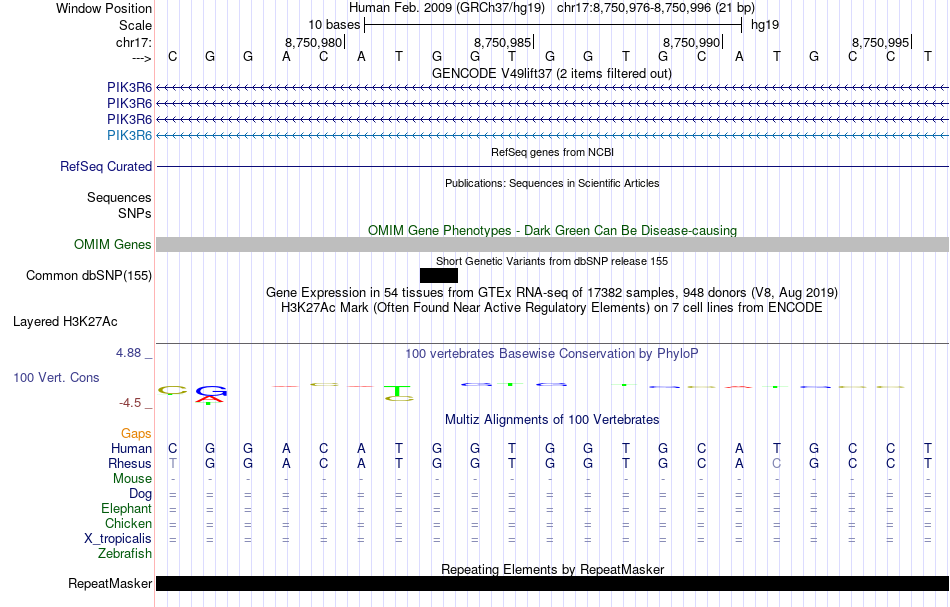Open the GTEx Gene Expression track title
The image size is (950, 607).
pyautogui.click(x=552, y=293)
